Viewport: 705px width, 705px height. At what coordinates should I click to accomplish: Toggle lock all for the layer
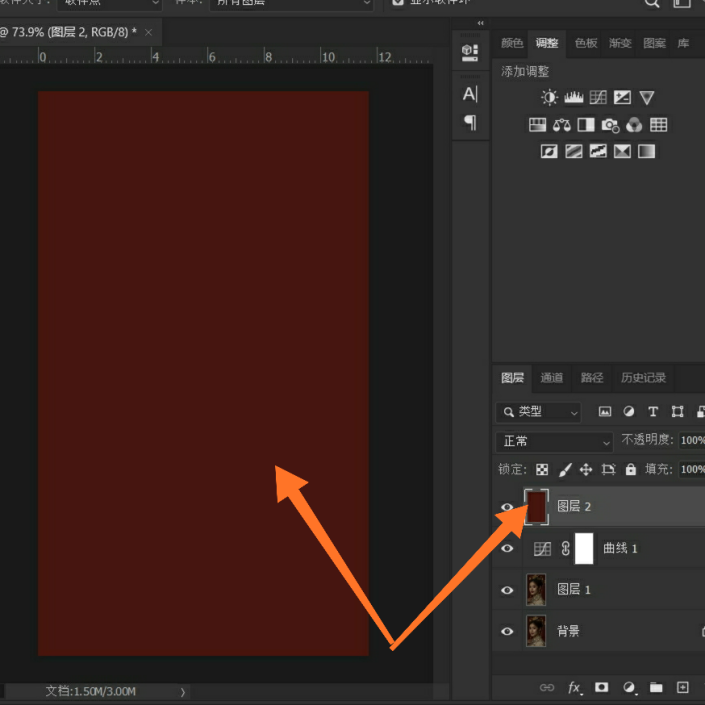coord(631,469)
